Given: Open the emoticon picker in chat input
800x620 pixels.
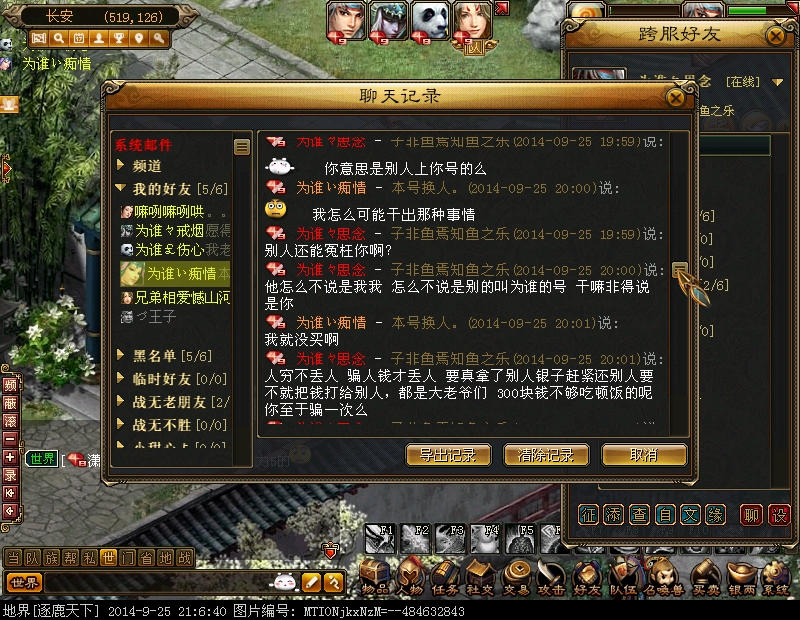Looking at the screenshot, I should tap(285, 582).
